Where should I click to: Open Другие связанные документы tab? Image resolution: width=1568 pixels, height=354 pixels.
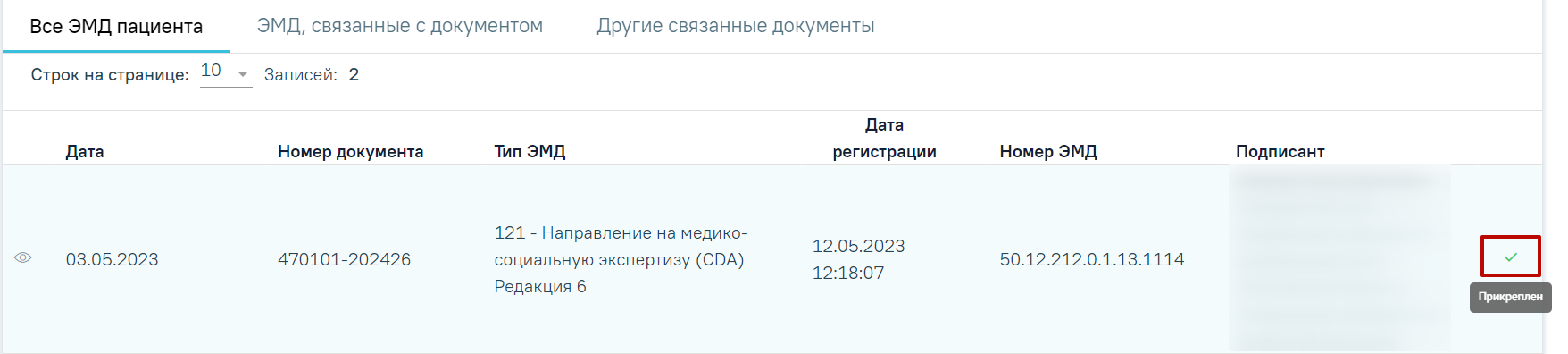(736, 26)
